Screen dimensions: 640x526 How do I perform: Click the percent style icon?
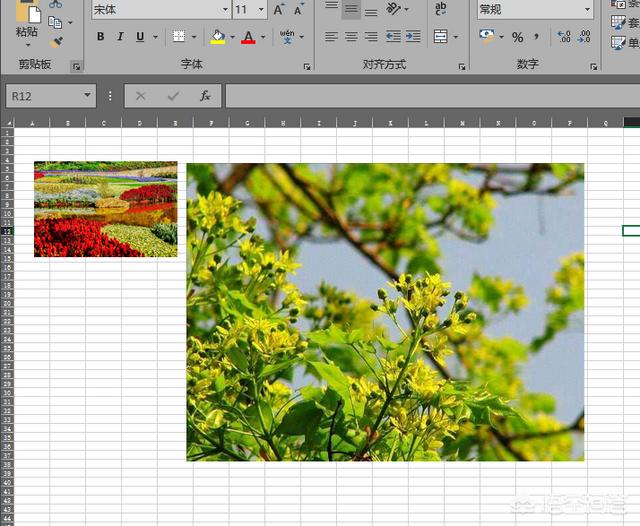click(x=517, y=37)
